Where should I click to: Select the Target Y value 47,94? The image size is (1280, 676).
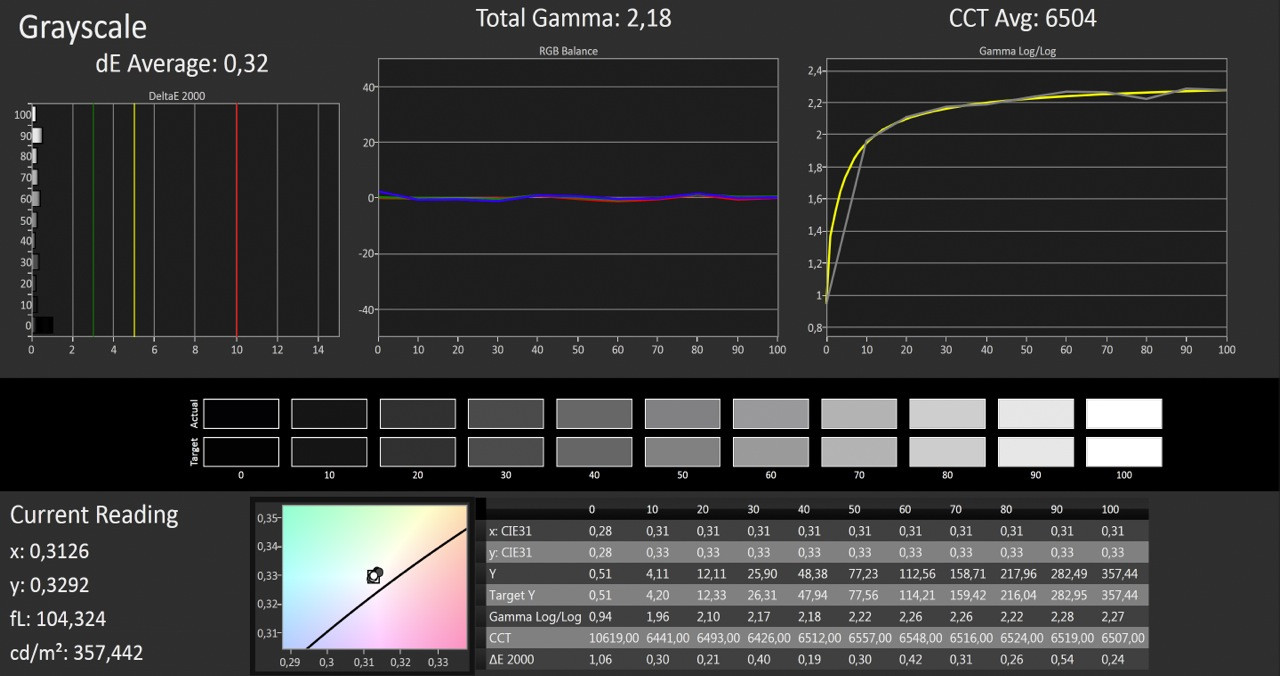click(811, 595)
